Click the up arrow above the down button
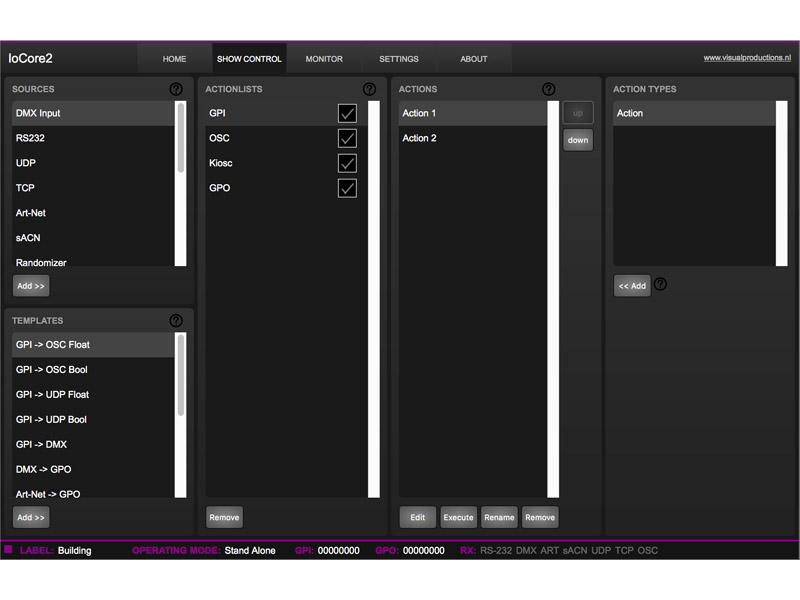 (577, 112)
